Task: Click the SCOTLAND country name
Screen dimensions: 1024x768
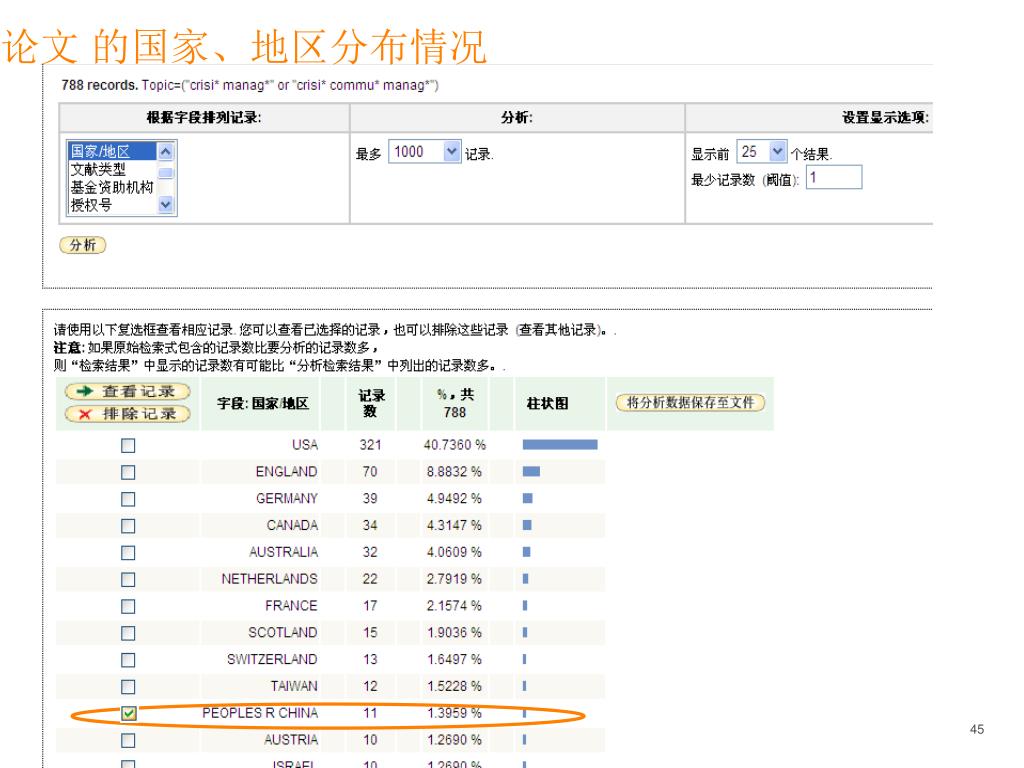Action: (283, 632)
